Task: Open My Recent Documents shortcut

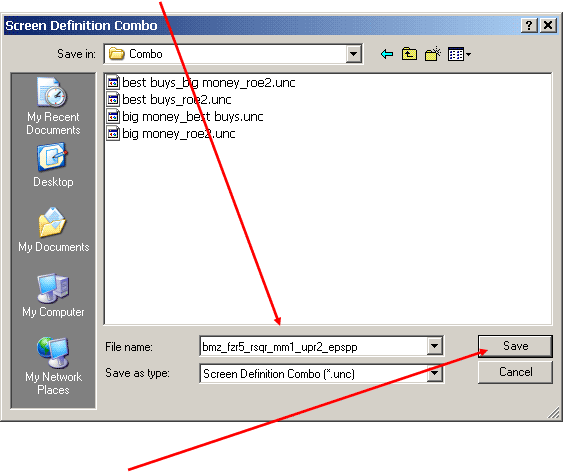Action: tap(53, 106)
